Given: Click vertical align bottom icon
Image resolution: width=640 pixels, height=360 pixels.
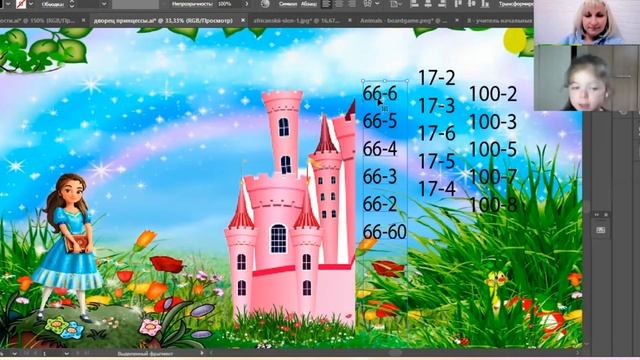Looking at the screenshot, I should (x=485, y=4).
